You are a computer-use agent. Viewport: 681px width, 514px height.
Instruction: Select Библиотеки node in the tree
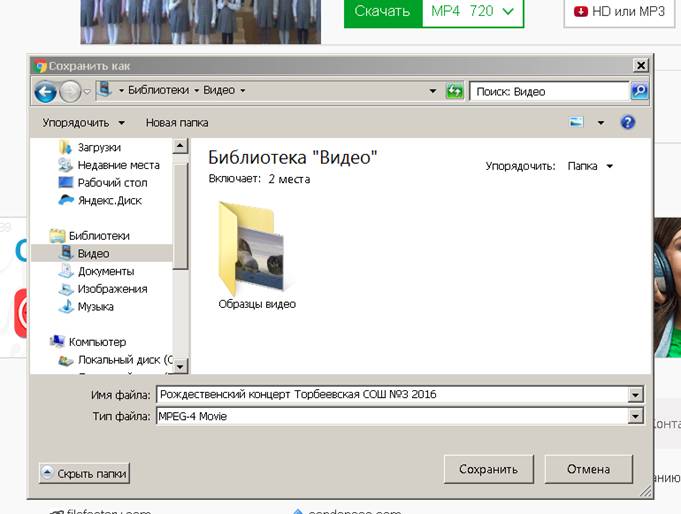(x=99, y=236)
